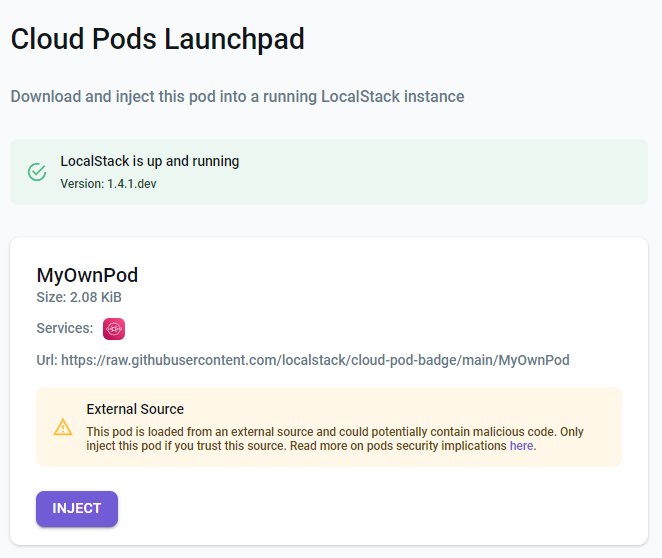662x558 pixels.
Task: Click the 'Cloud Pods Launchpad' heading
Action: point(157,39)
